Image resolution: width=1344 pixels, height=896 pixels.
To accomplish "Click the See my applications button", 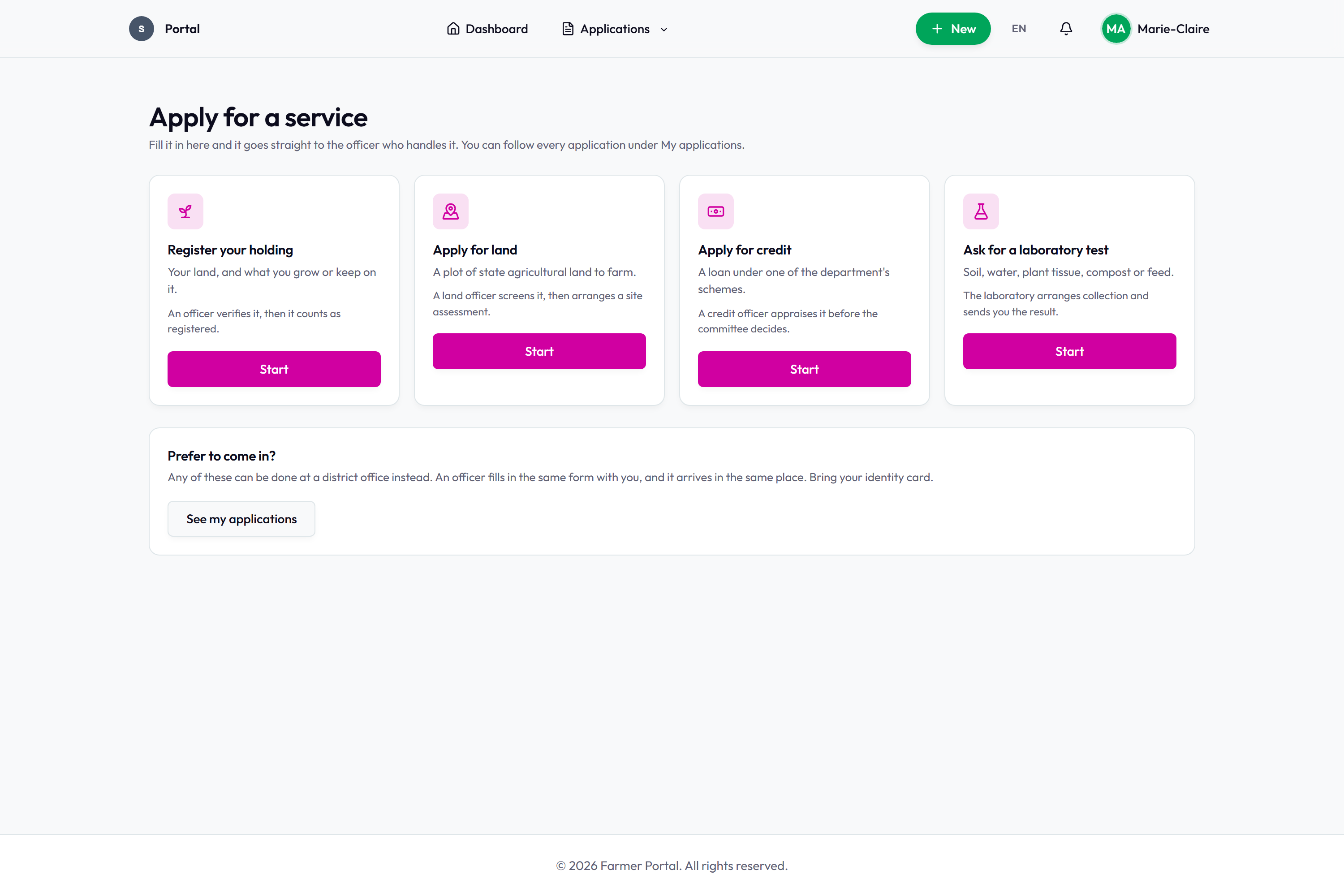I will point(241,519).
